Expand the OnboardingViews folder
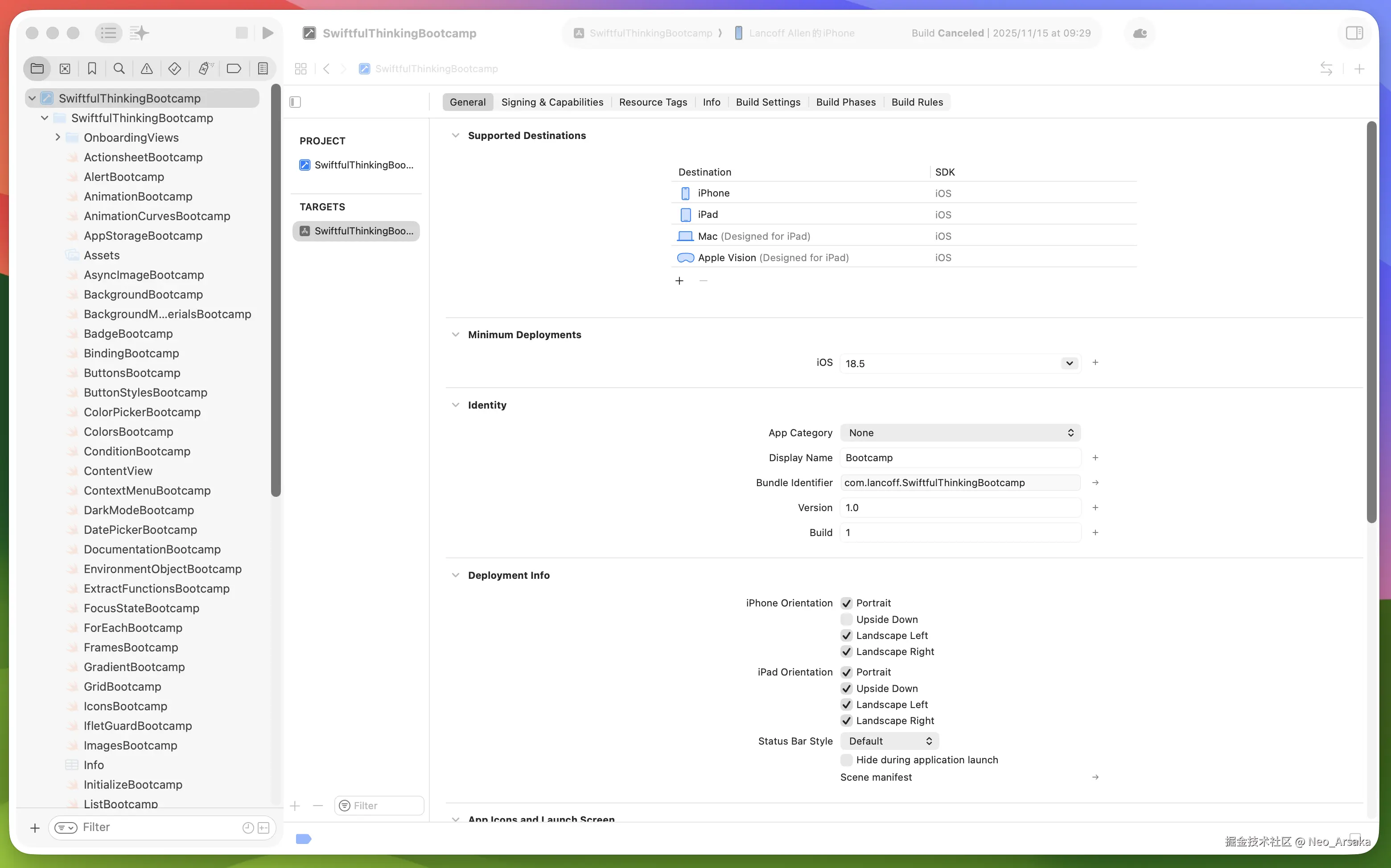The image size is (1391, 868). [58, 137]
